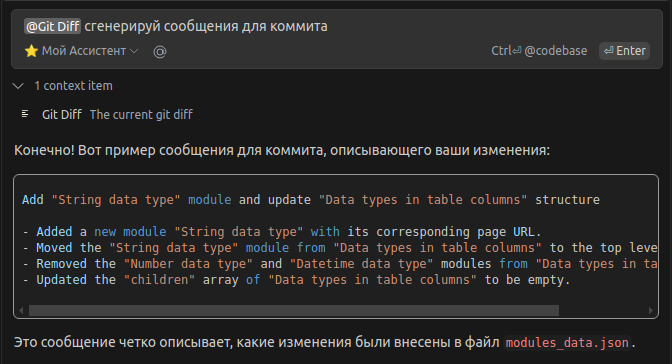Screen dimensions: 672x364
Task: Click the line starting 'Removed the'
Action: pyautogui.click(x=339, y=264)
